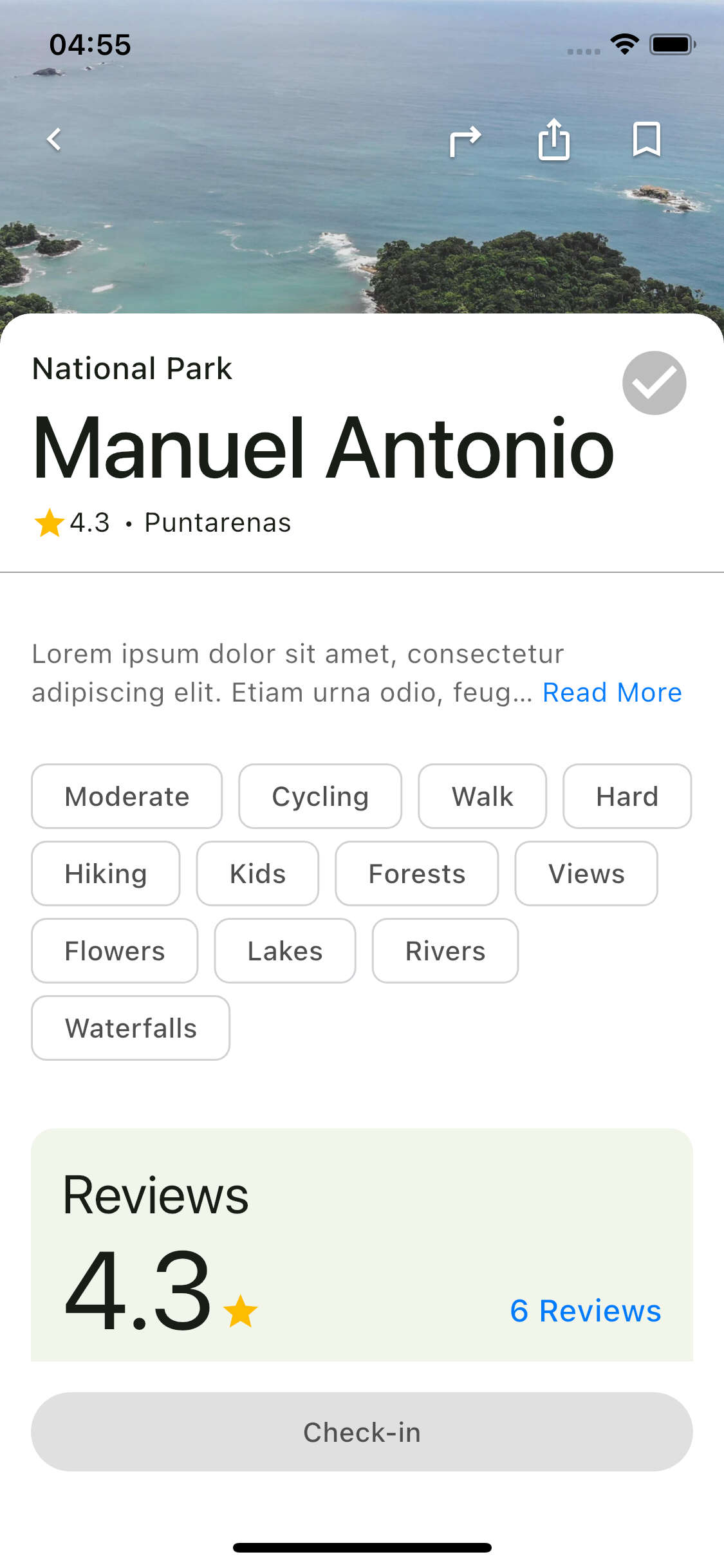Select the Waterfalls tag
Image resolution: width=724 pixels, height=1568 pixels.
(131, 1028)
